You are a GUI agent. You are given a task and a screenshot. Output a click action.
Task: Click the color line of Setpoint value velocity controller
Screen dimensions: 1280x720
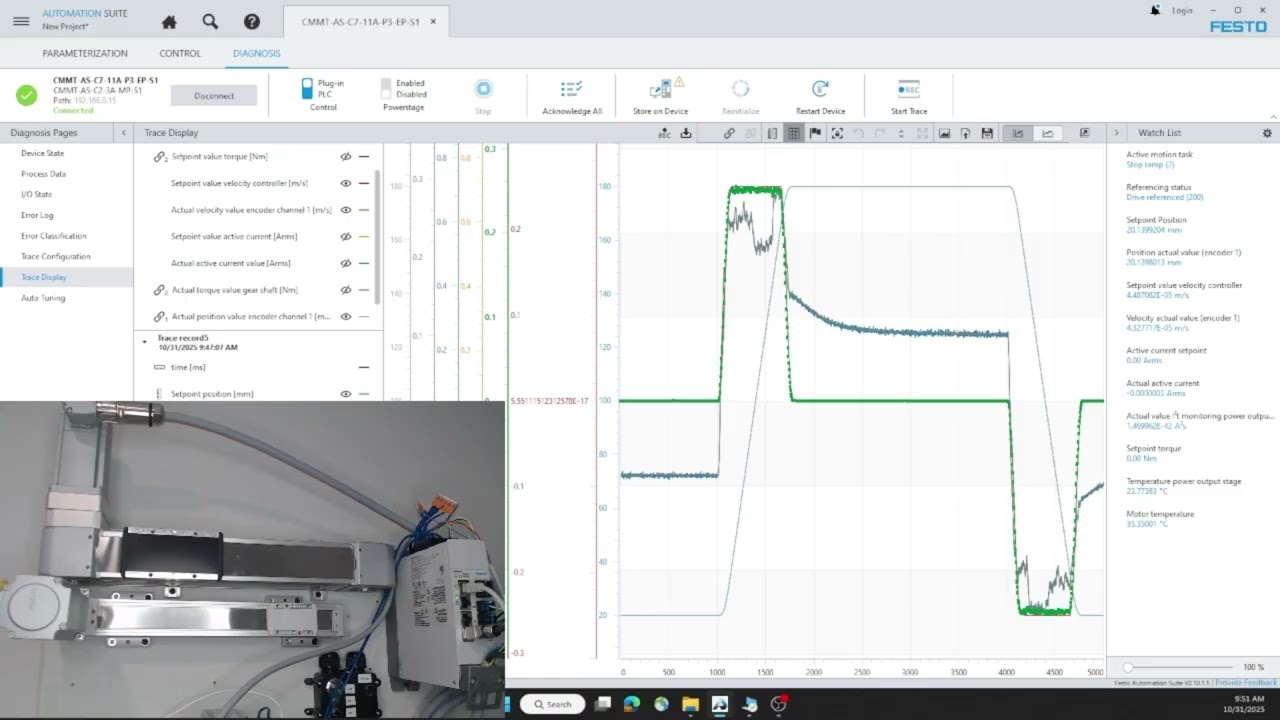(364, 184)
